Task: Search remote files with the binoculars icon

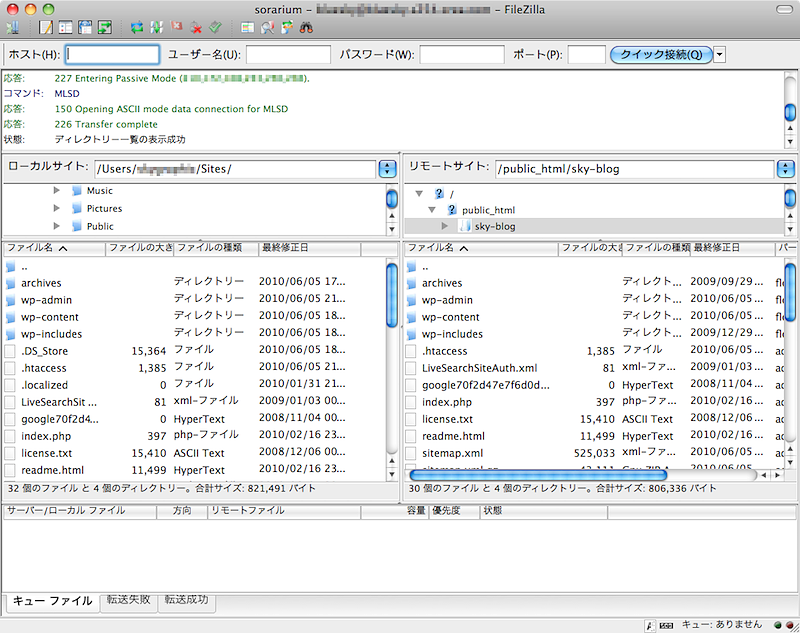Action: (x=306, y=28)
